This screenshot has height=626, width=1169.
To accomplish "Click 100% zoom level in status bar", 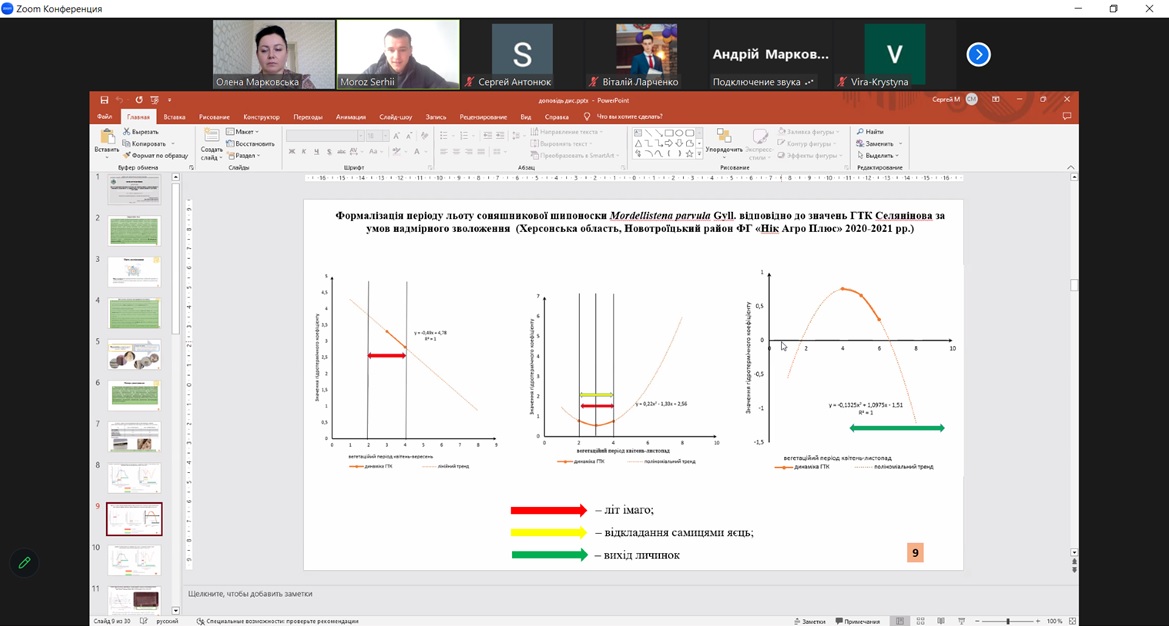I will point(1054,621).
